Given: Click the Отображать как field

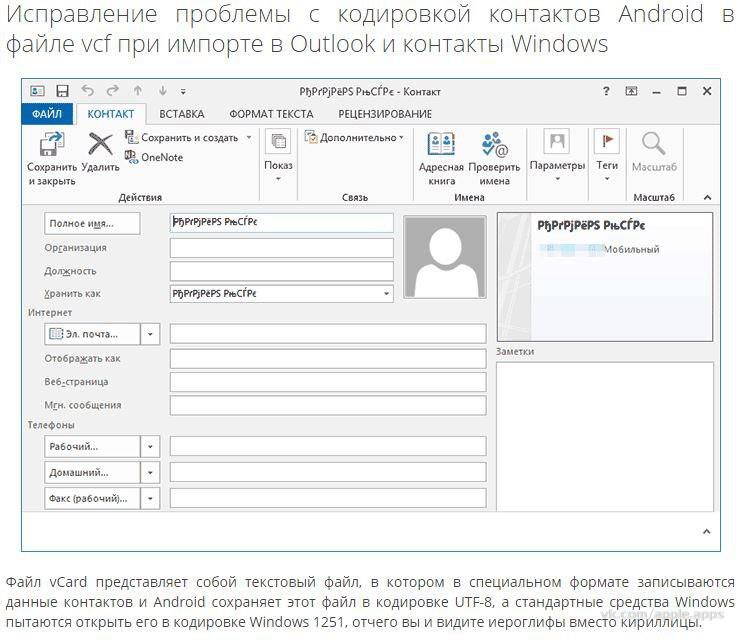Looking at the screenshot, I should [328, 359].
